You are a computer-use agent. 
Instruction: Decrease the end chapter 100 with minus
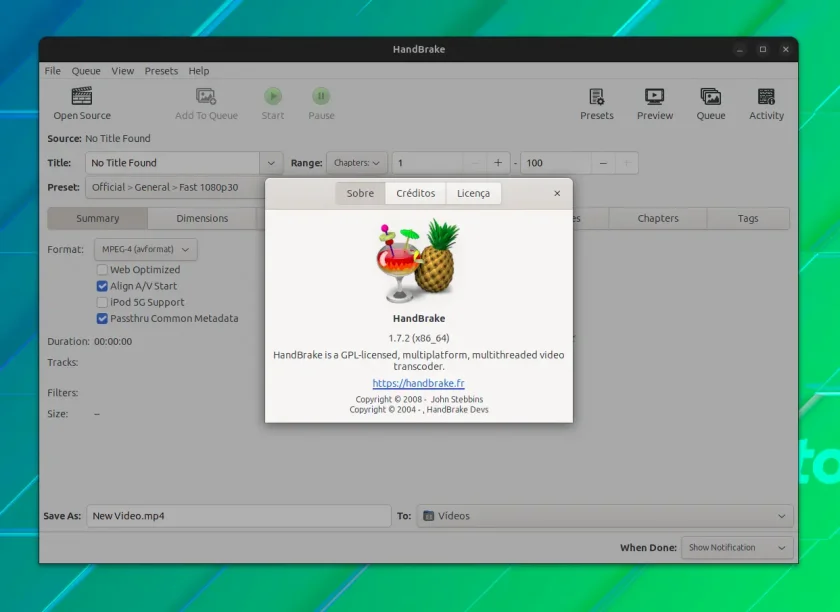coord(603,163)
